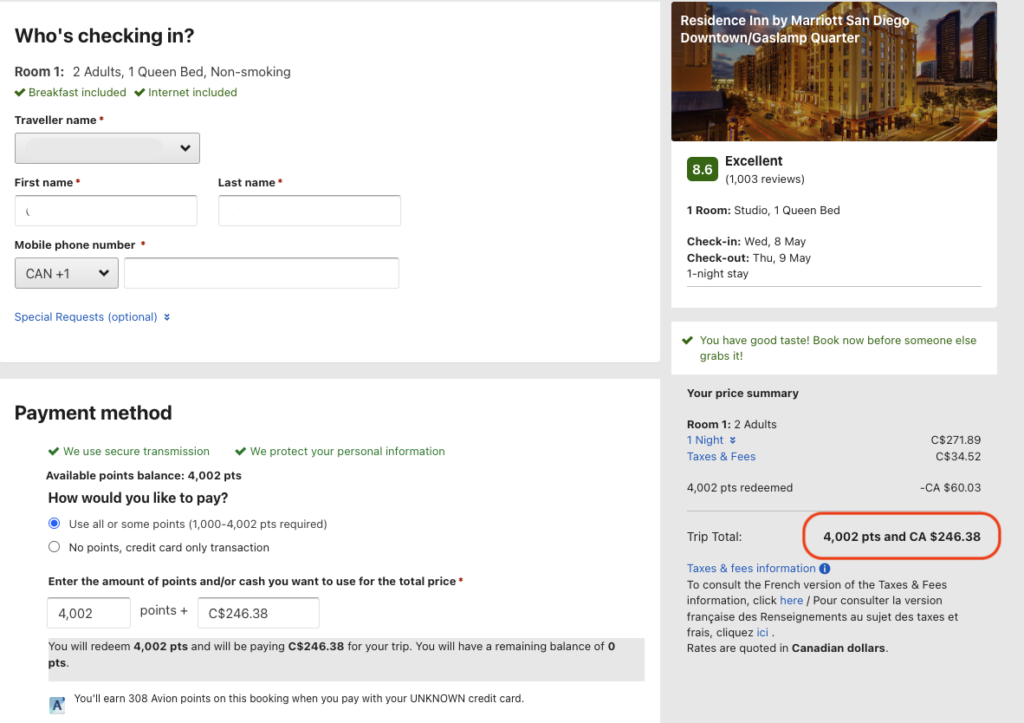Click the Breakfast included checkmark icon
This screenshot has height=723, width=1024.
19,92
